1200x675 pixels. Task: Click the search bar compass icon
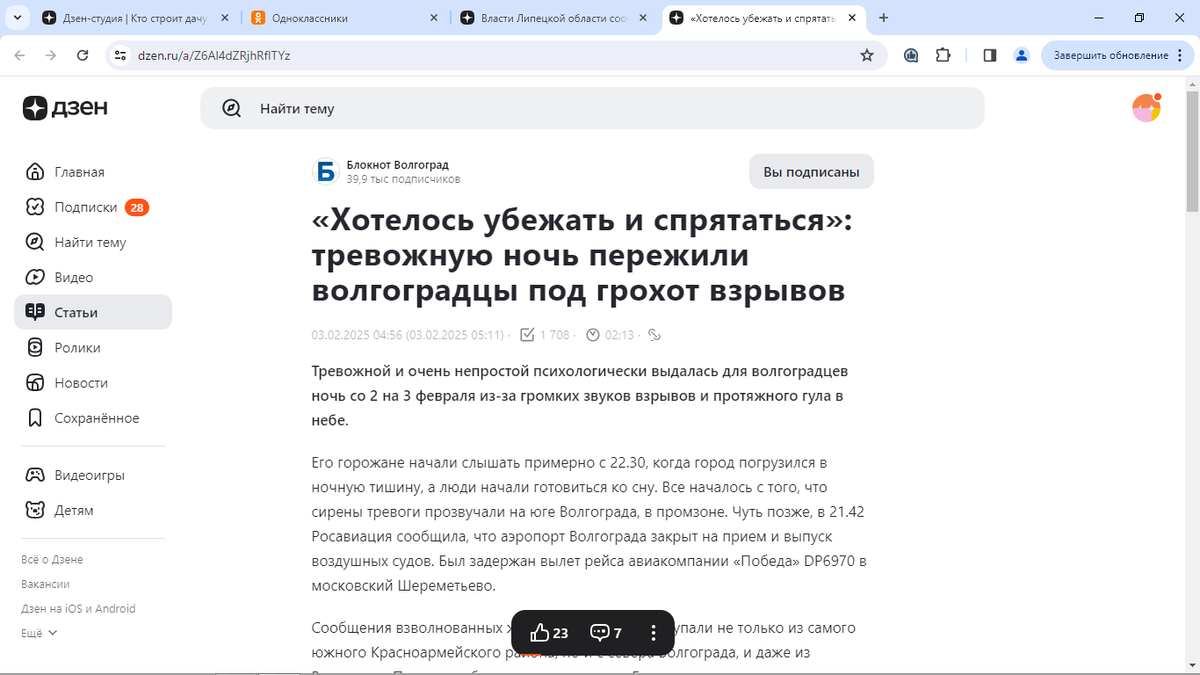[x=232, y=108]
